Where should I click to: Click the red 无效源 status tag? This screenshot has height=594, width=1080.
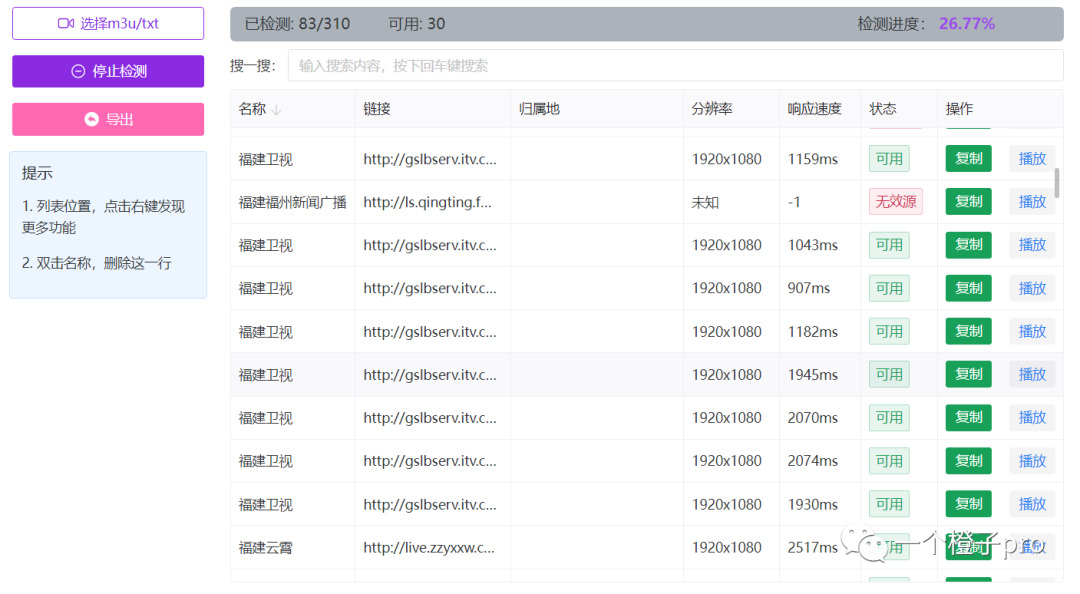pos(895,202)
